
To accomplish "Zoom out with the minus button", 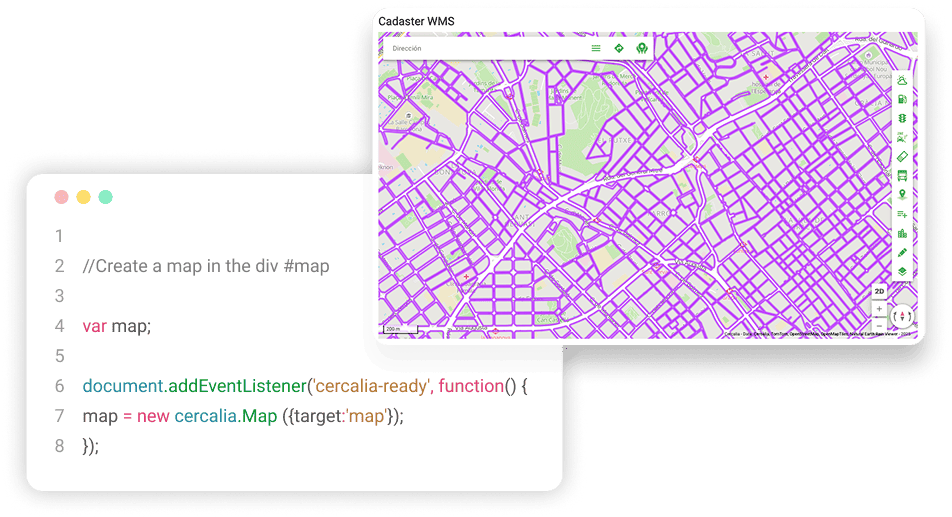I will [879, 325].
